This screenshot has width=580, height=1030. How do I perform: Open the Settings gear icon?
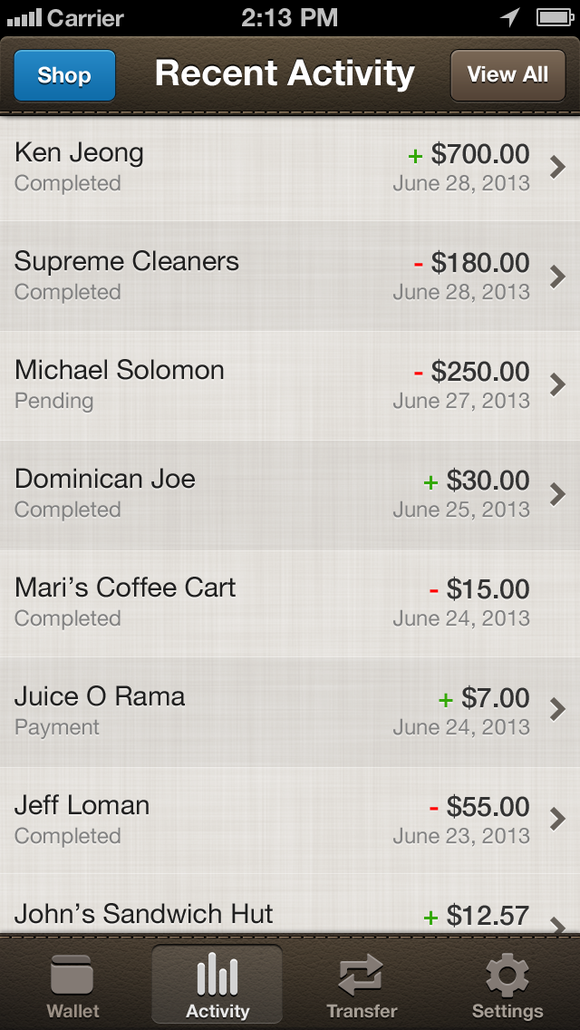click(x=507, y=975)
